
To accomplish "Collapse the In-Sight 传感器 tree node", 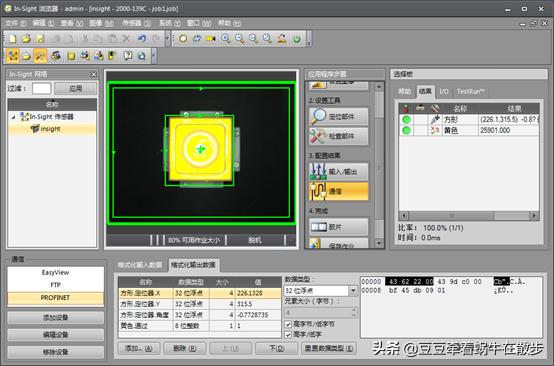I will (x=13, y=117).
